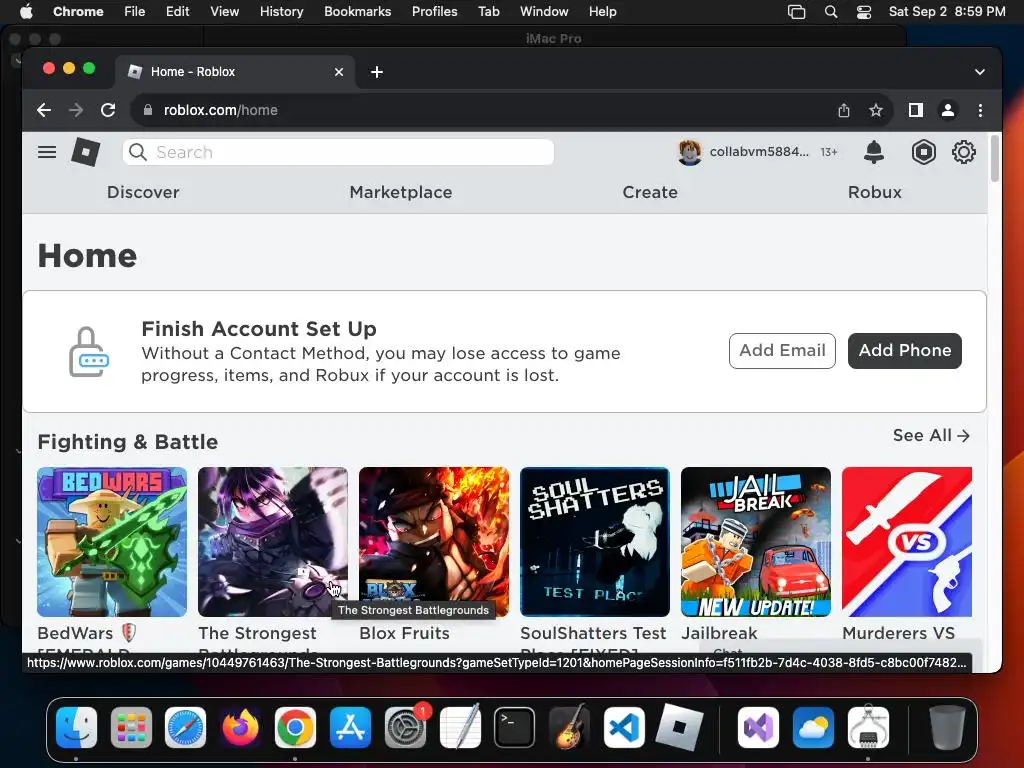Click See All for Fighting & Battle

(931, 436)
